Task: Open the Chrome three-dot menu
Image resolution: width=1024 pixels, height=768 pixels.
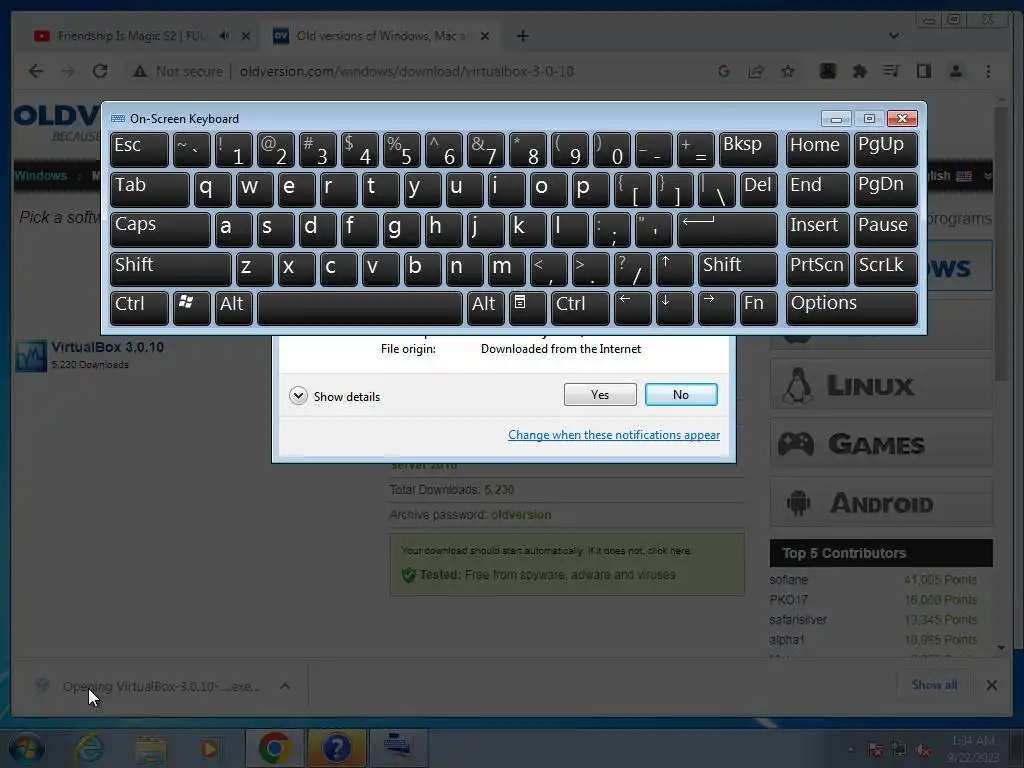Action: [x=988, y=71]
